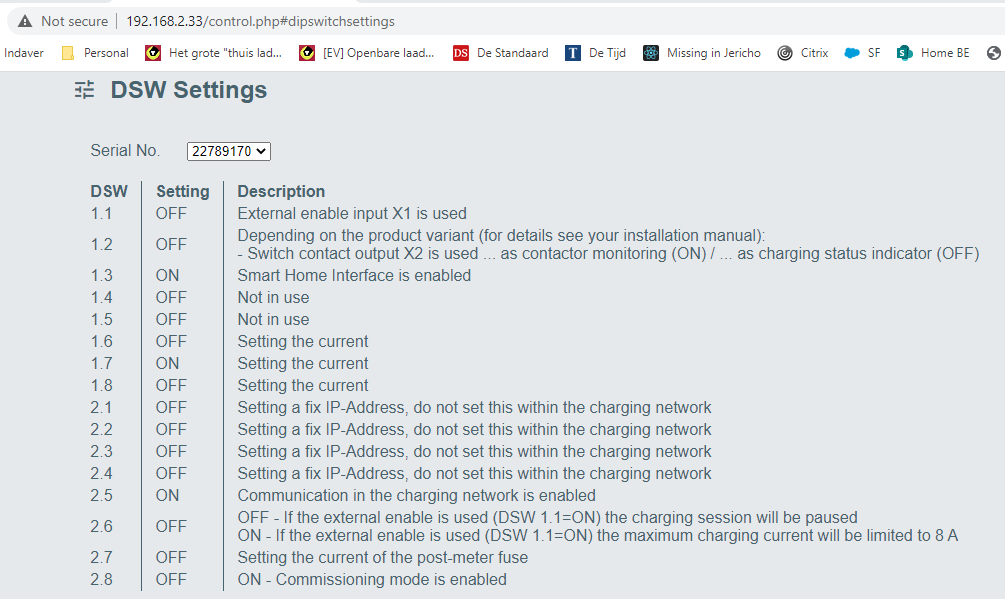1005x599 pixels.
Task: Open the SF Salesforce bookmark
Action: 863,53
